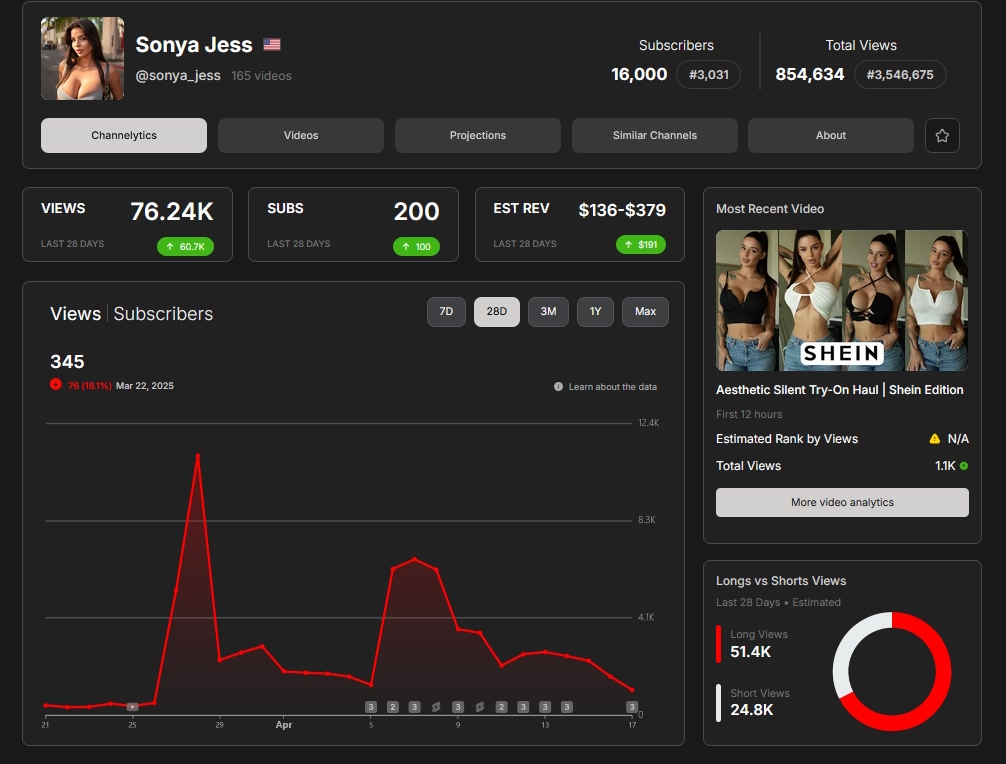Select the 1Y time range
The width and height of the screenshot is (1006, 764).
pos(595,312)
